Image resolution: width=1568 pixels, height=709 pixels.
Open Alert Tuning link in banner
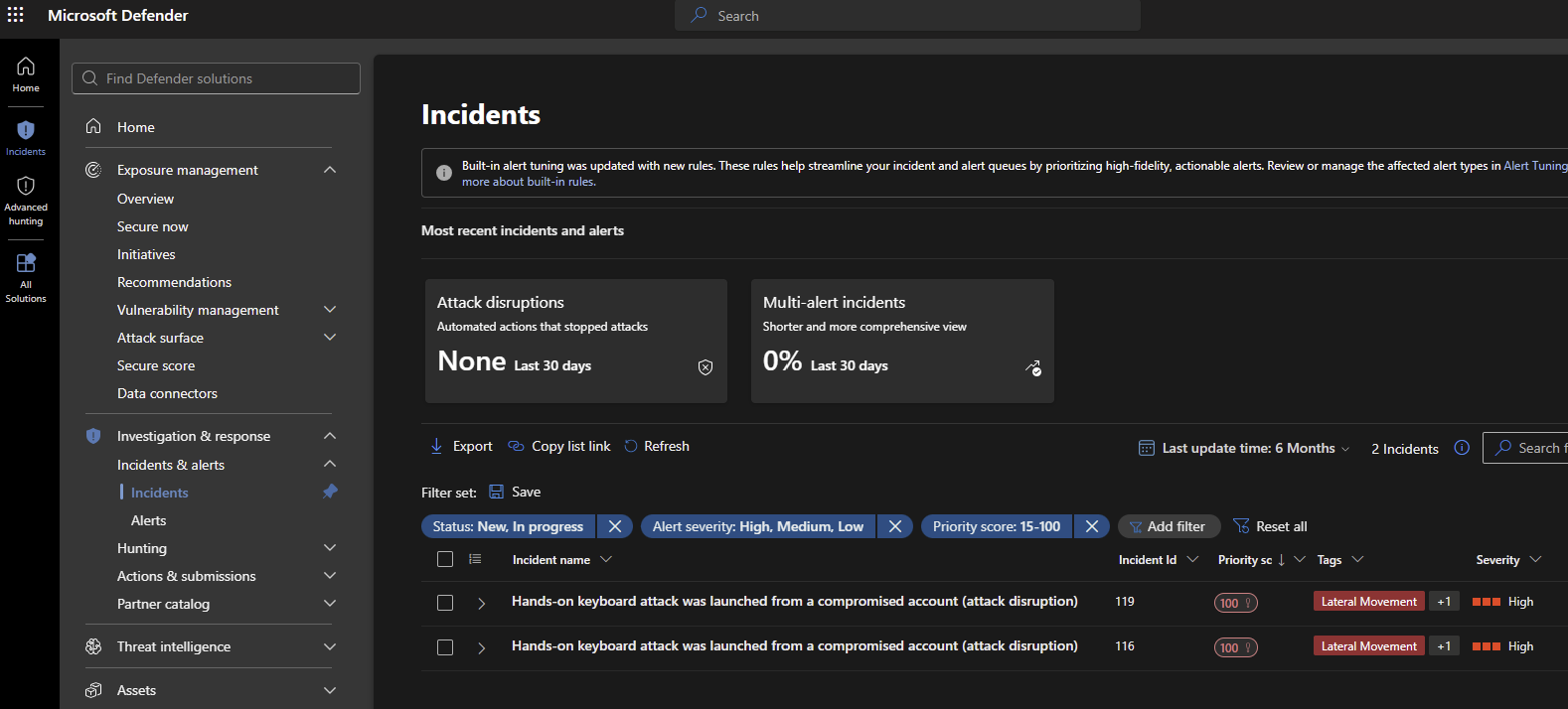1535,166
